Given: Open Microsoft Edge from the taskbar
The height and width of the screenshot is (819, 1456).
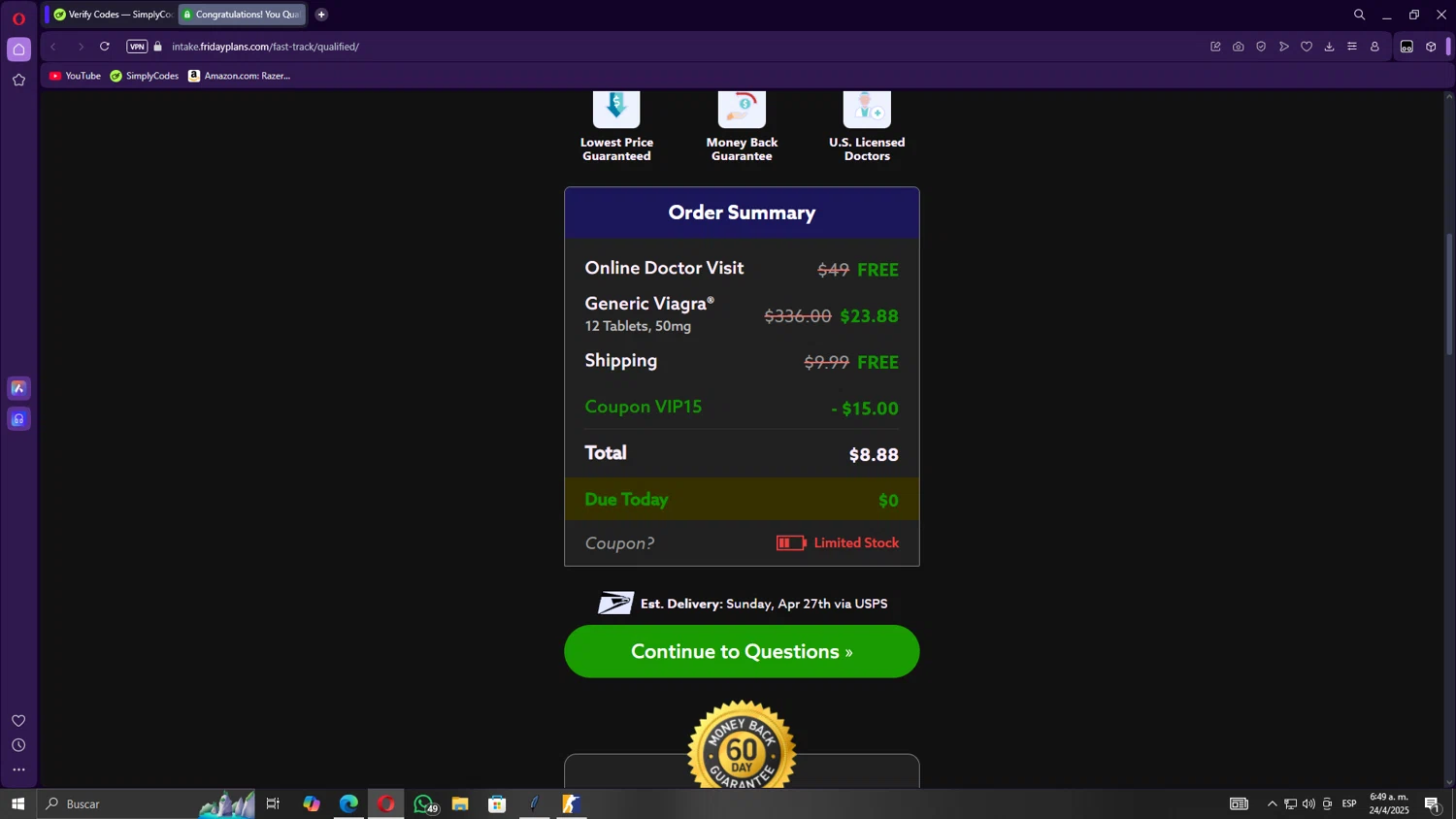Looking at the screenshot, I should pyautogui.click(x=348, y=803).
